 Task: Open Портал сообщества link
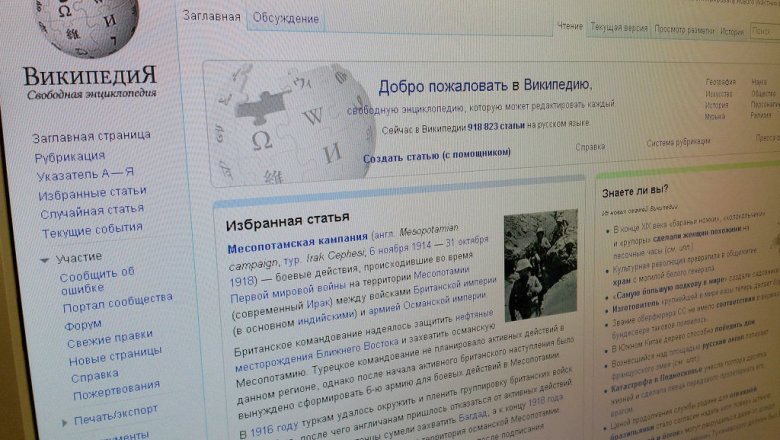(117, 302)
